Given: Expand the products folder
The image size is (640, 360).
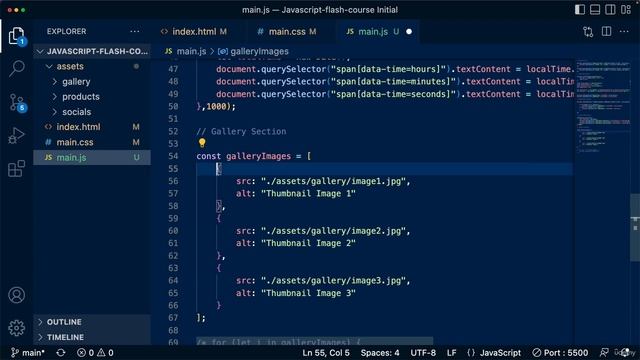Looking at the screenshot, I should pyautogui.click(x=92, y=97).
